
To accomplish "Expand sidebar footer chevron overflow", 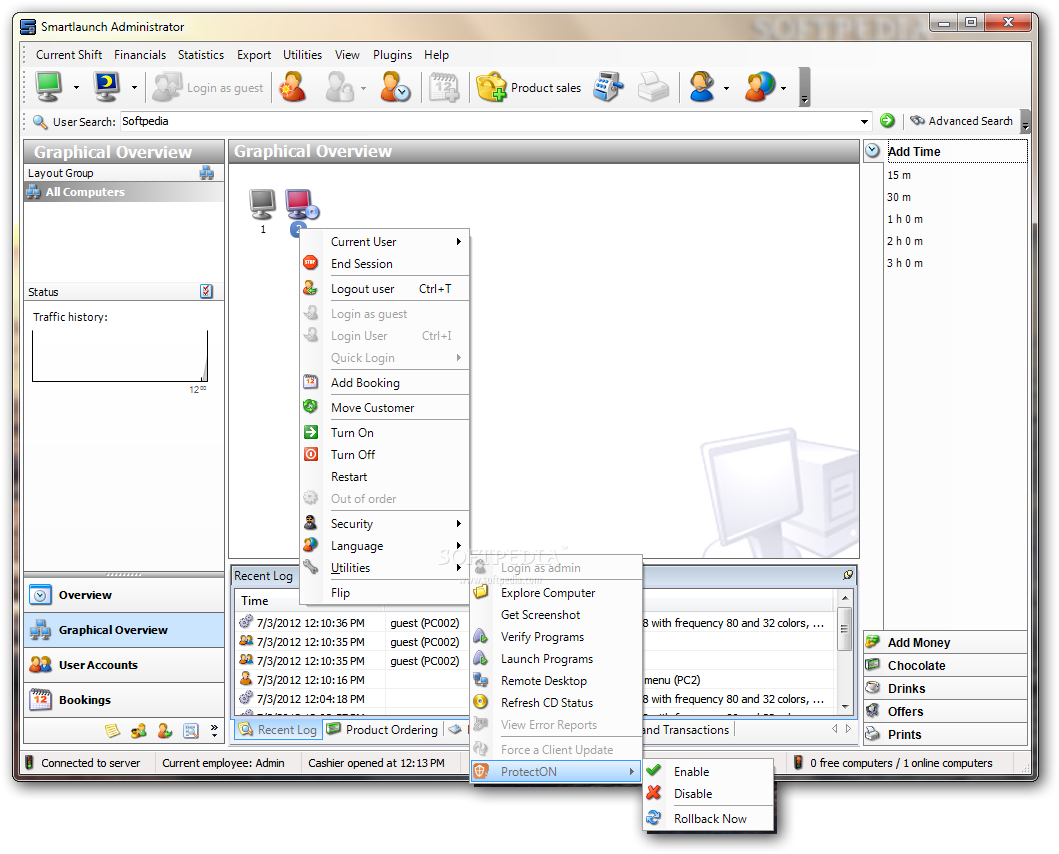I will [x=214, y=730].
